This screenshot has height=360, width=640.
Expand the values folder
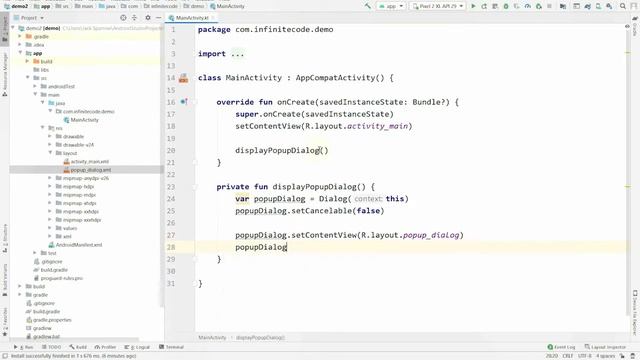[50, 228]
